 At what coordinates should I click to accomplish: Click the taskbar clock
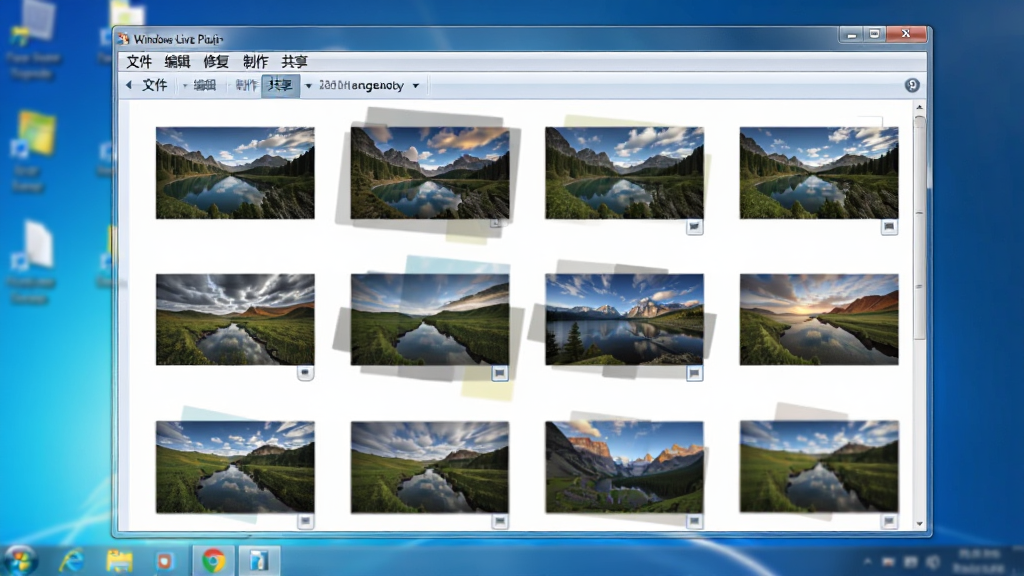pyautogui.click(x=979, y=561)
